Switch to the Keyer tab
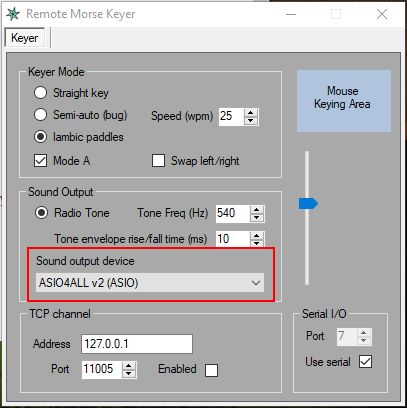Image resolution: width=407 pixels, height=408 pixels. (x=24, y=38)
